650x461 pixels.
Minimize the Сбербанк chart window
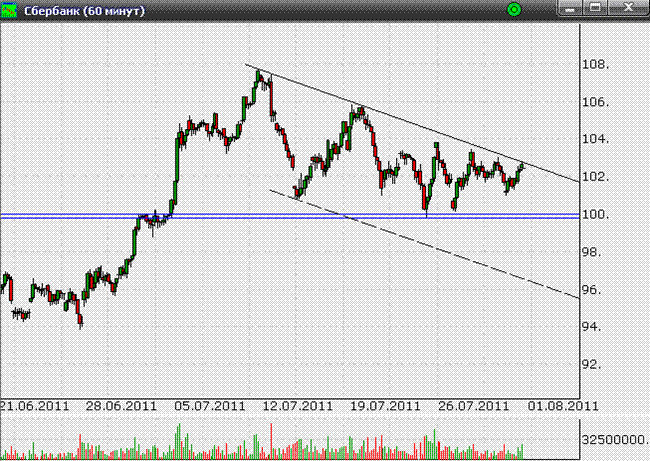point(570,8)
